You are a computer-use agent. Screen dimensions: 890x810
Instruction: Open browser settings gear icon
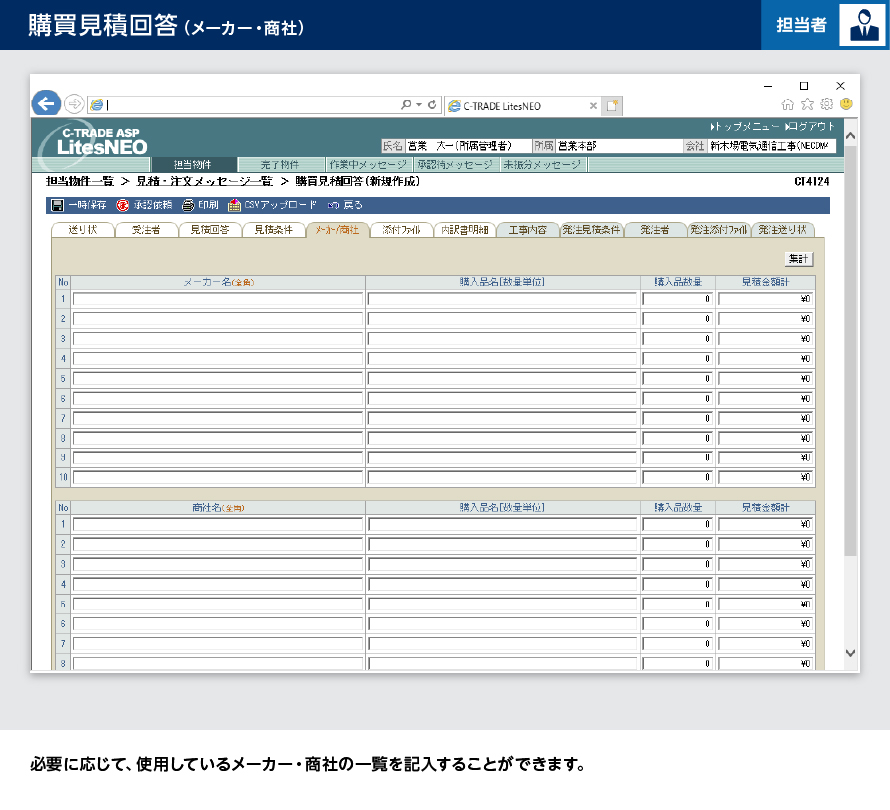click(x=826, y=104)
